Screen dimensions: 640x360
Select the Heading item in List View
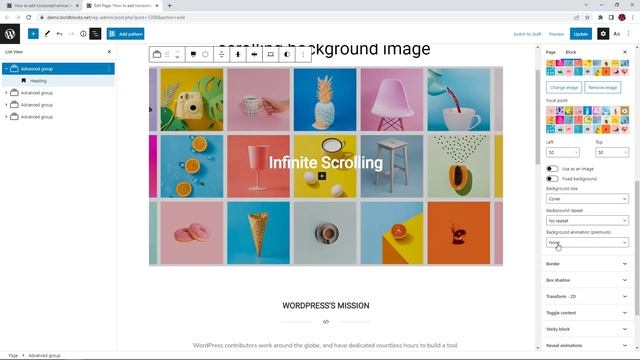[x=38, y=81]
